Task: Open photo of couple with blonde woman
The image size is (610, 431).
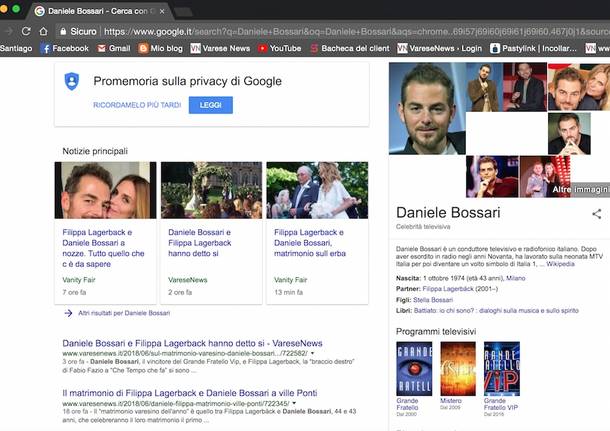Action: [x=579, y=87]
